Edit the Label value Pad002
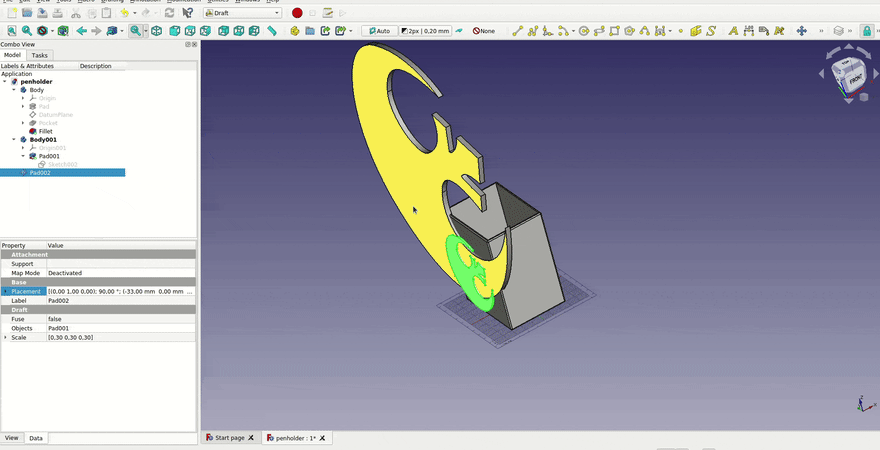Screen dimensions: 880x450 121,301
